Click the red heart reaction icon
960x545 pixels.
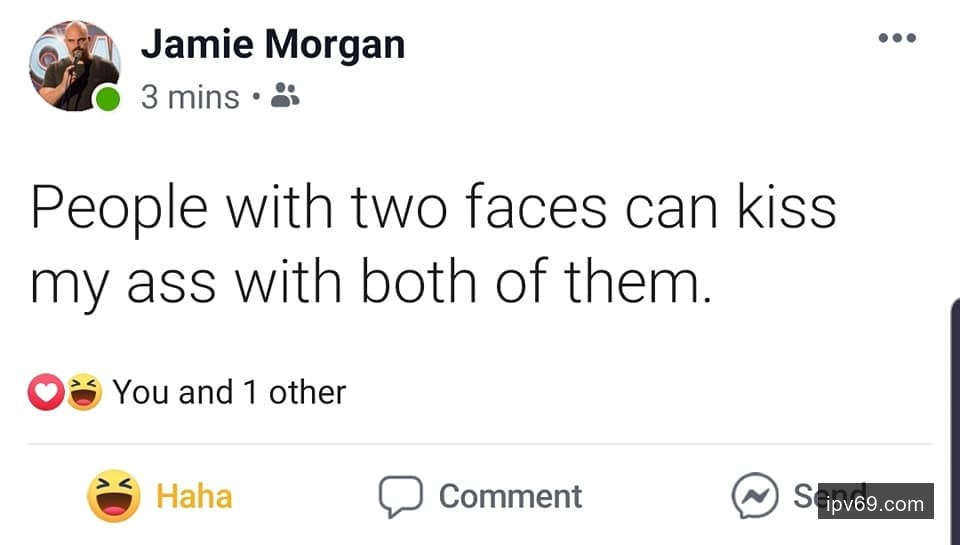click(x=45, y=393)
